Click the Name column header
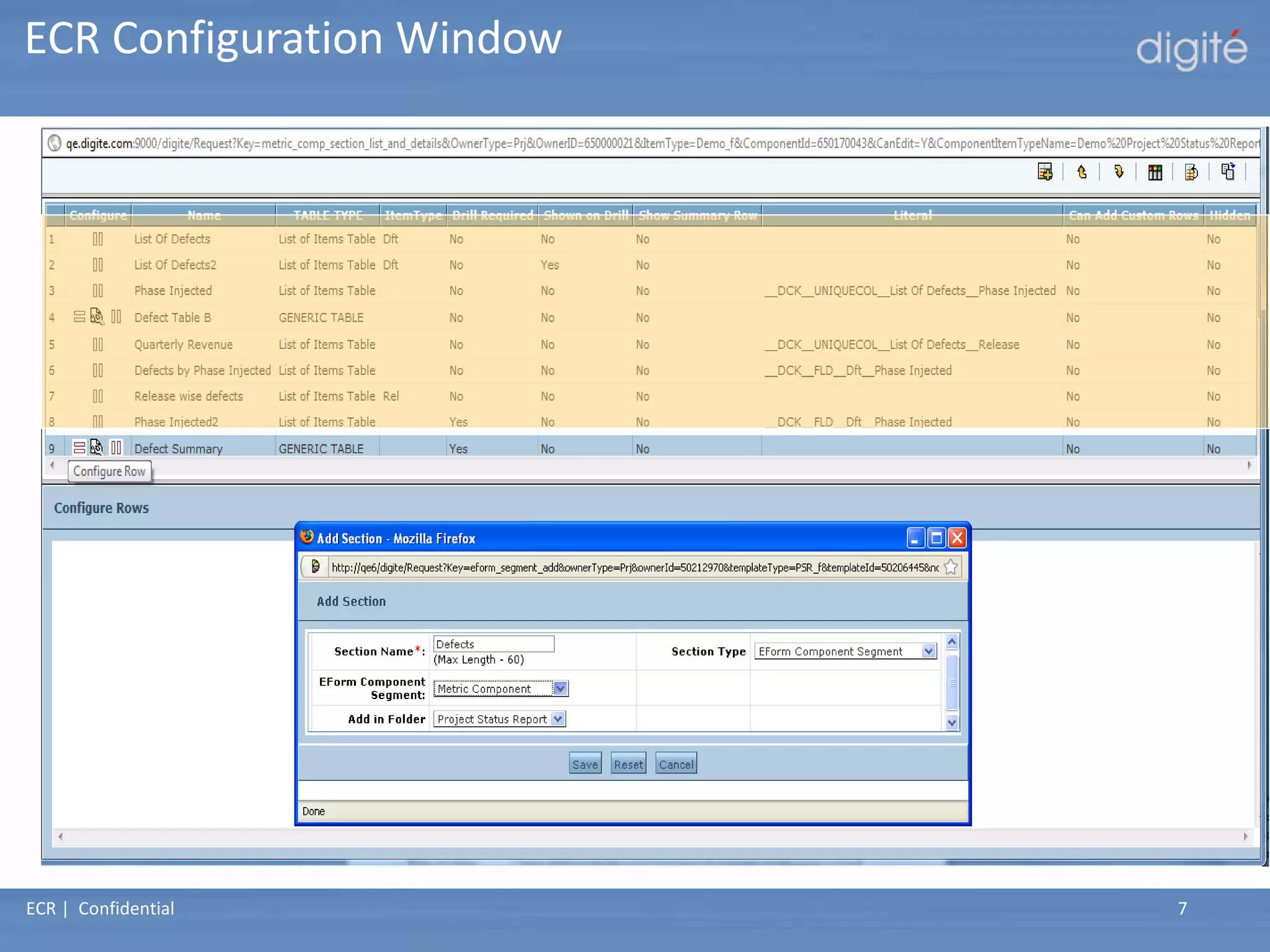1270x952 pixels. (x=204, y=215)
